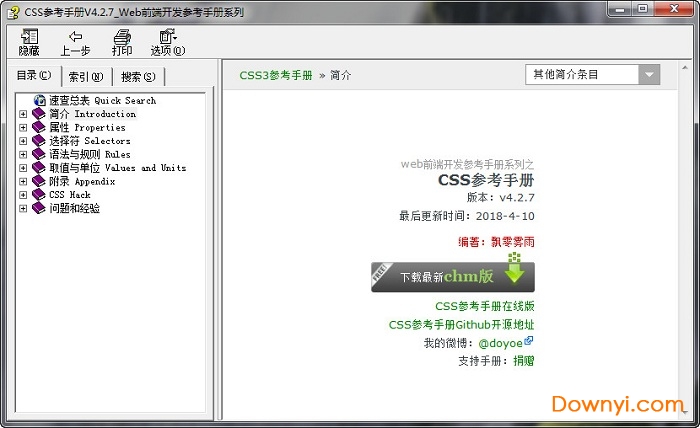Click the web前端开发参考手册系列之 subtitle text
The image size is (700, 428).
pyautogui.click(x=467, y=164)
